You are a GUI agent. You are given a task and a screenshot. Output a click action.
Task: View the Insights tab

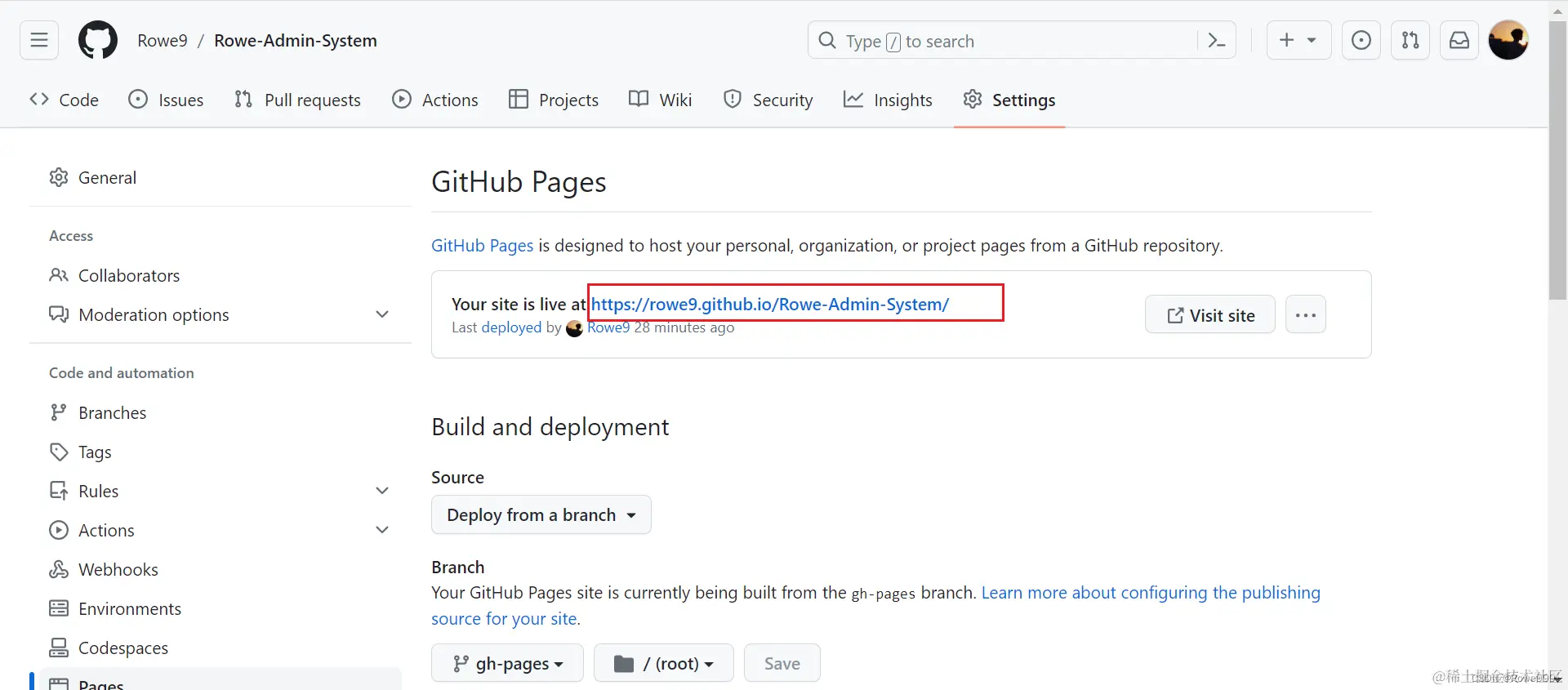click(888, 100)
